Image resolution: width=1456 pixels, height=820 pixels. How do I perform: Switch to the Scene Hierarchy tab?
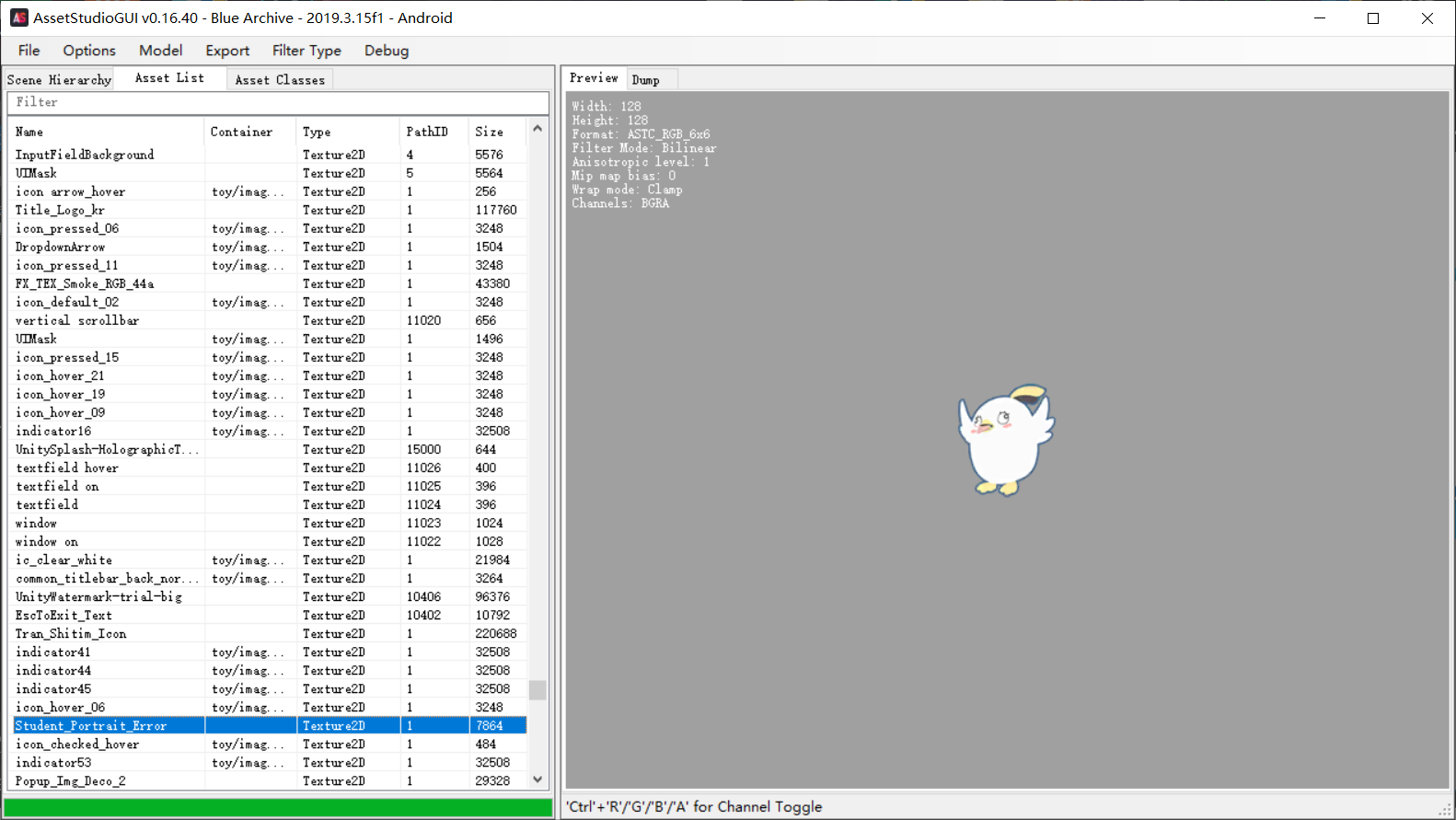[59, 80]
